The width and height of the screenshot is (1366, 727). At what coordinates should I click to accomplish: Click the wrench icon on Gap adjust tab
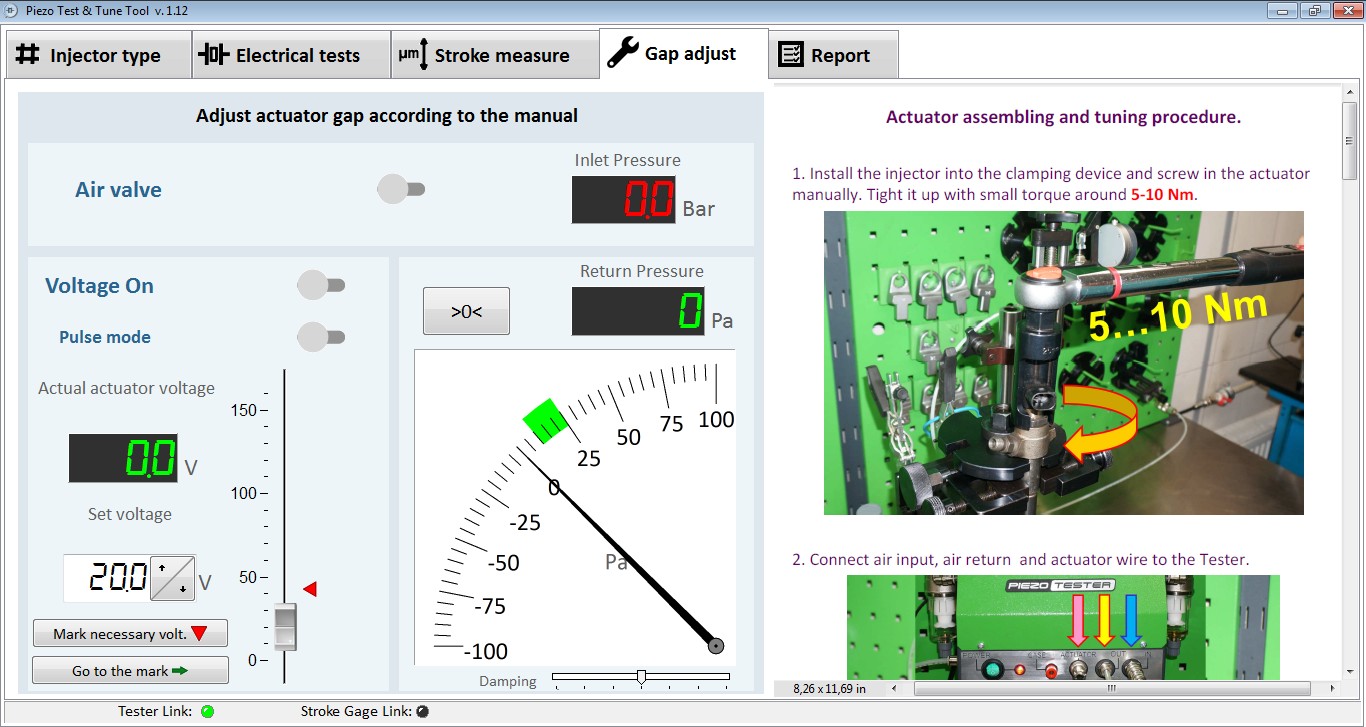pyautogui.click(x=621, y=54)
